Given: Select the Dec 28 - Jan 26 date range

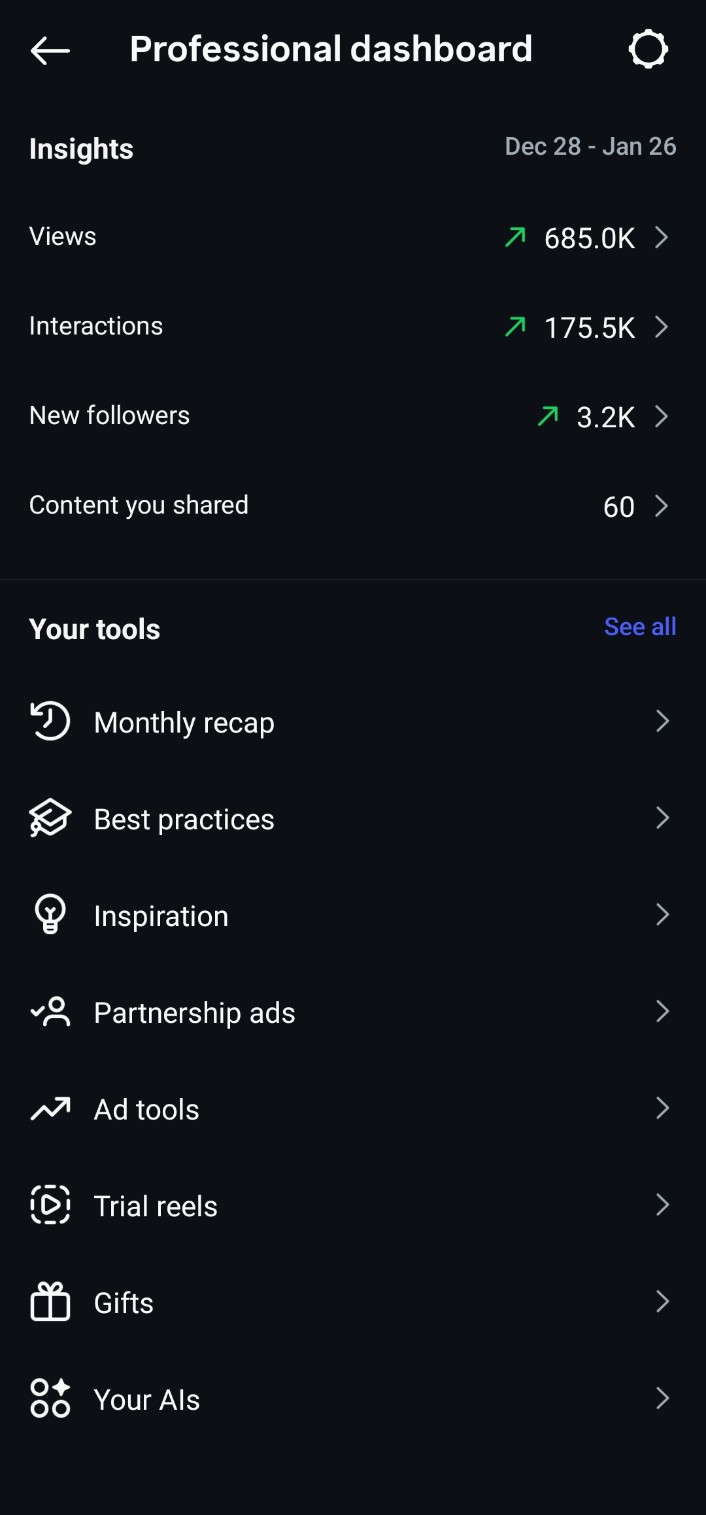Looking at the screenshot, I should [590, 147].
